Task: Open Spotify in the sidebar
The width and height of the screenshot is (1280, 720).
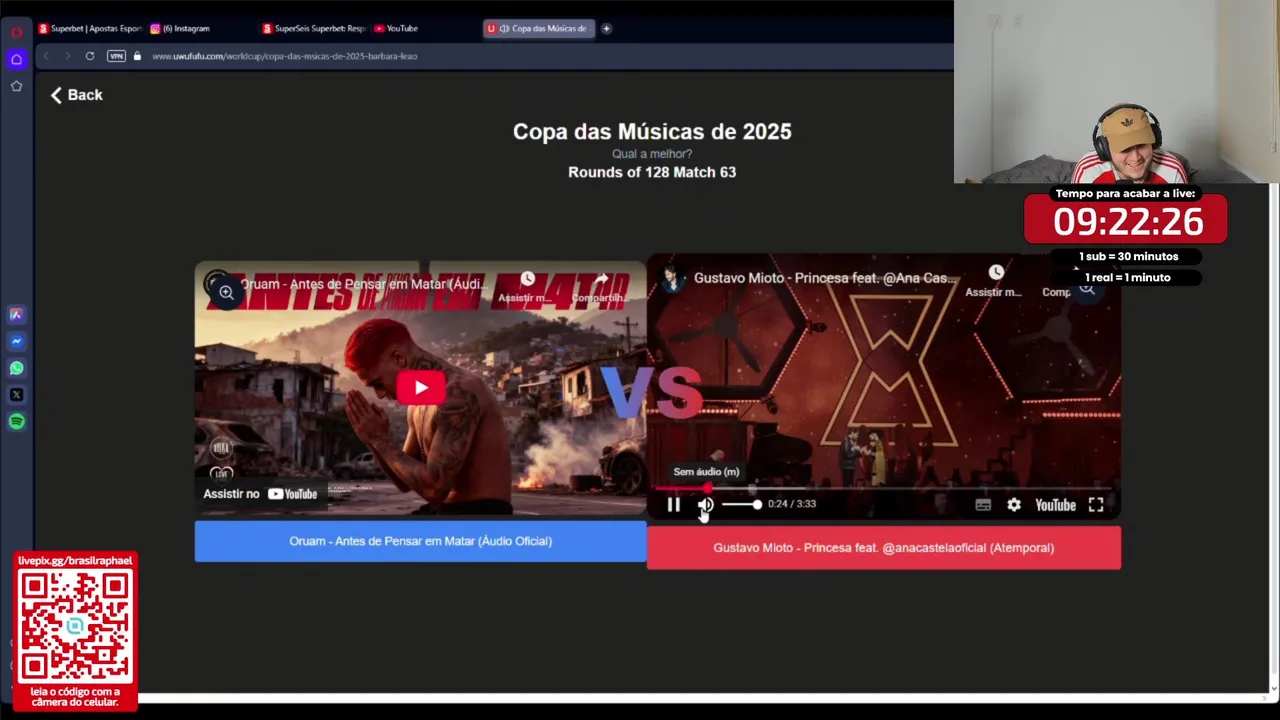Action: point(16,421)
